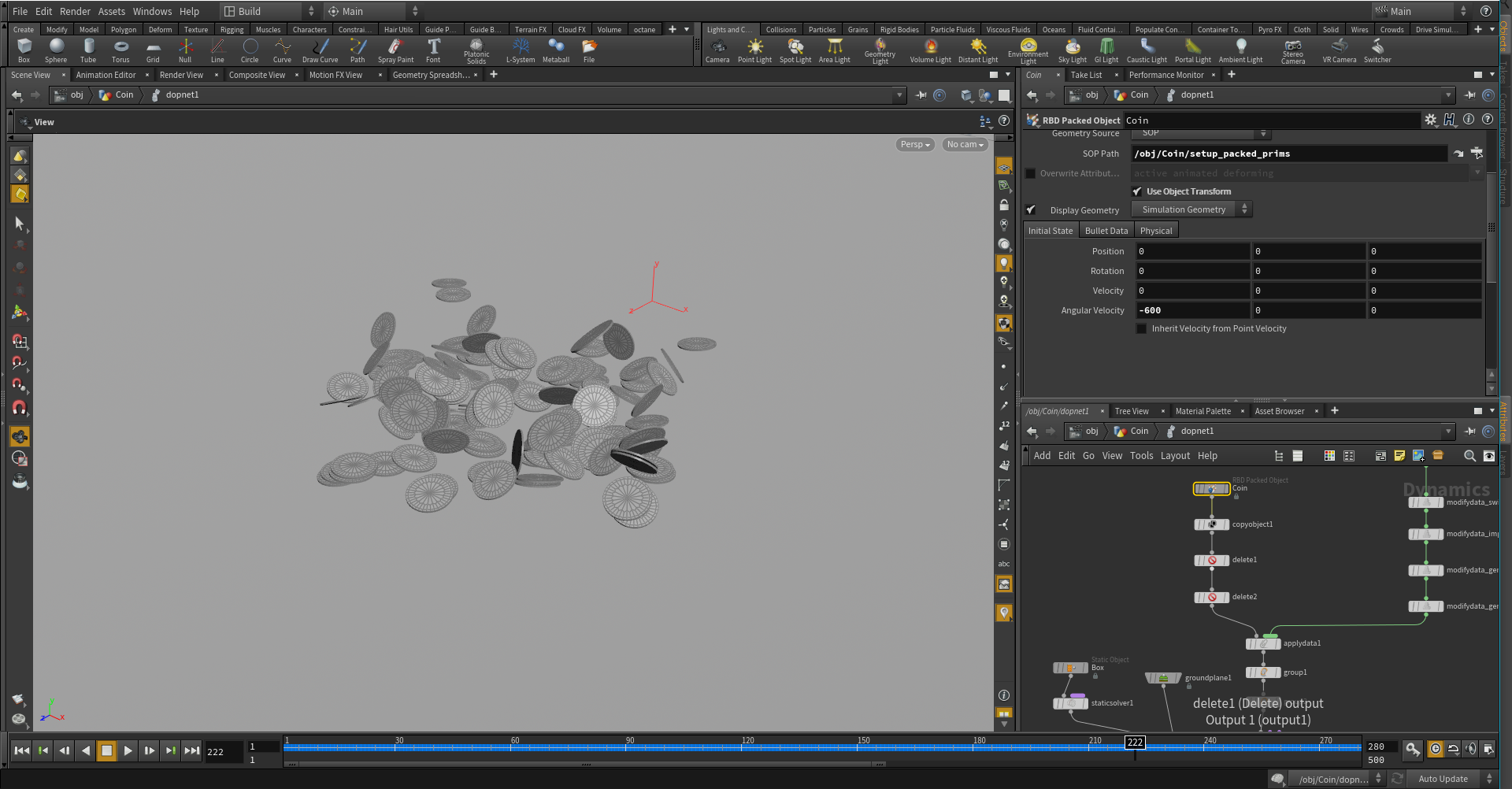Step forward one frame

click(149, 750)
